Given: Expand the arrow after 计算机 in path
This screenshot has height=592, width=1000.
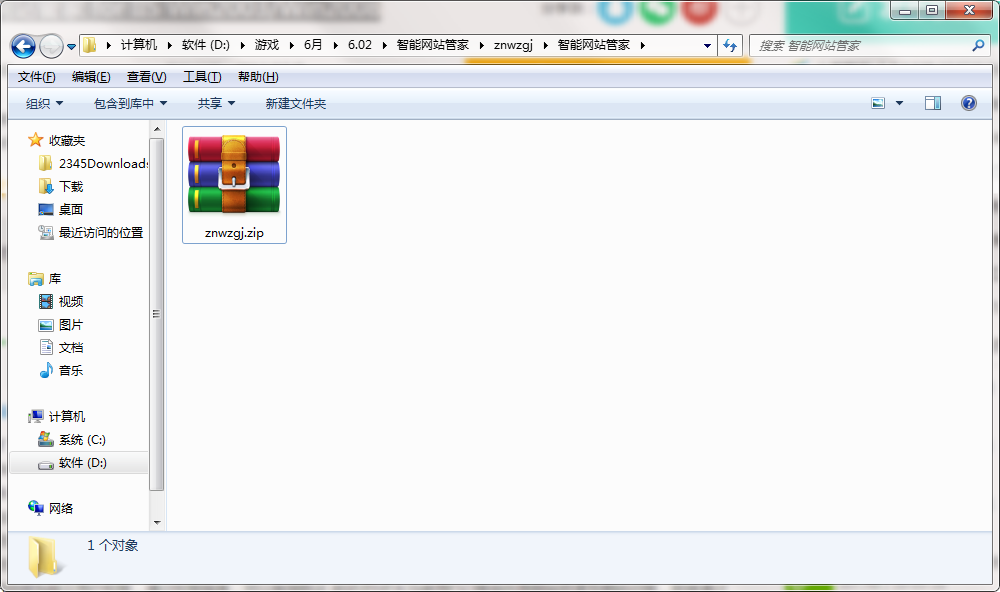Looking at the screenshot, I should point(170,45).
